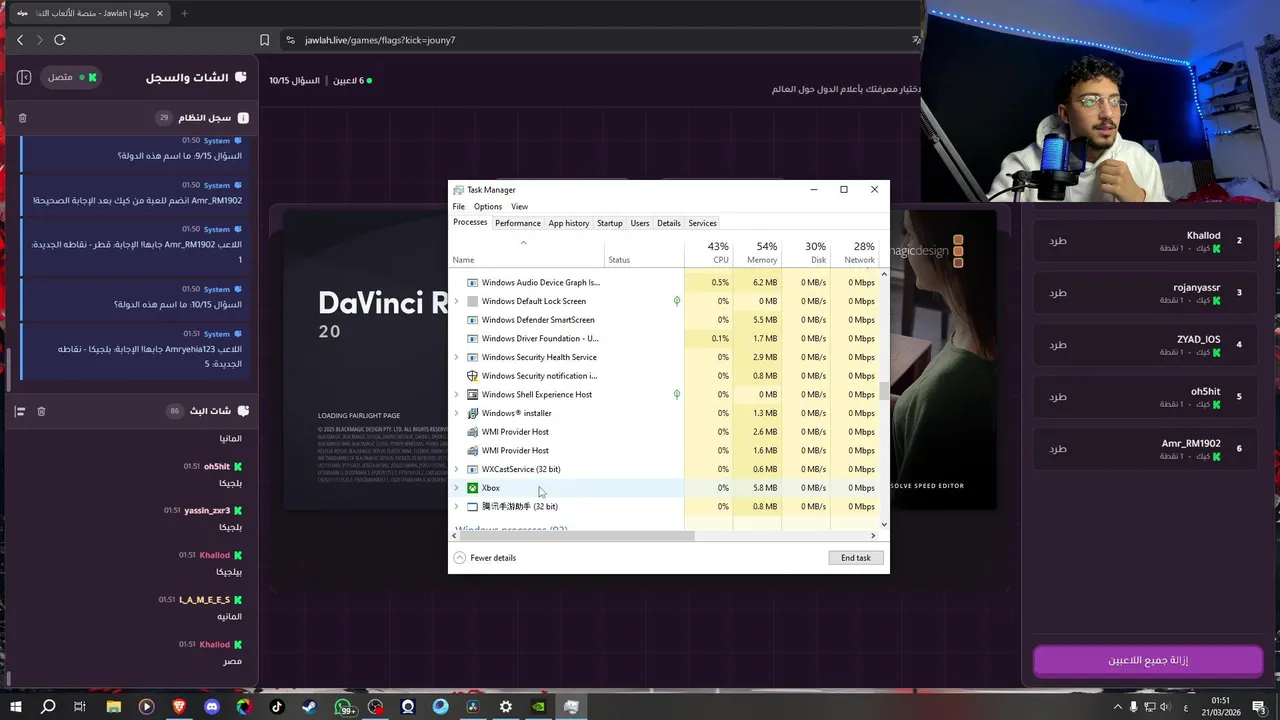This screenshot has height=720, width=1280.
Task: Sort processes by Memory column
Action: point(757,252)
